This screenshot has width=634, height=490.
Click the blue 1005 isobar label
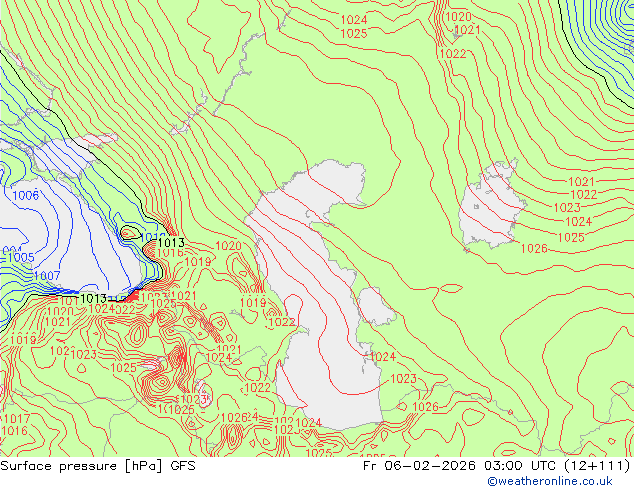21,258
